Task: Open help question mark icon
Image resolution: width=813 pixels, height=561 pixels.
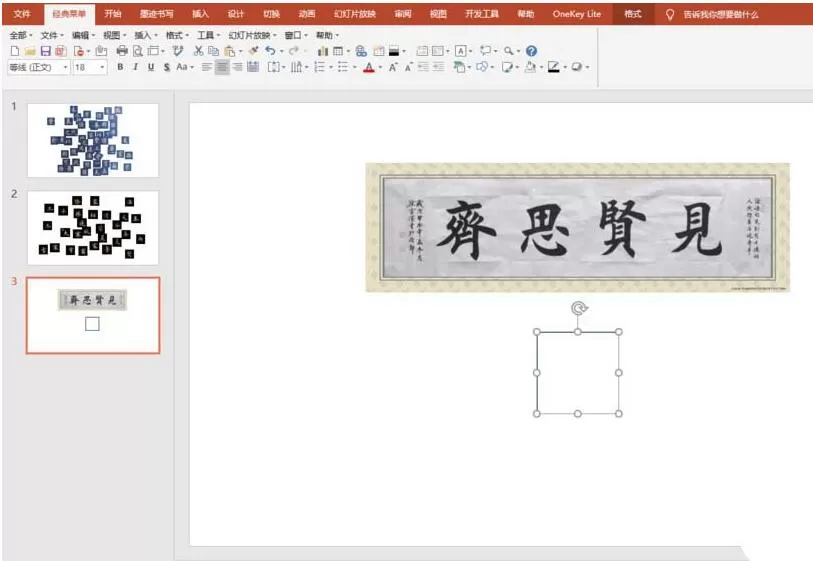Action: pyautogui.click(x=531, y=51)
